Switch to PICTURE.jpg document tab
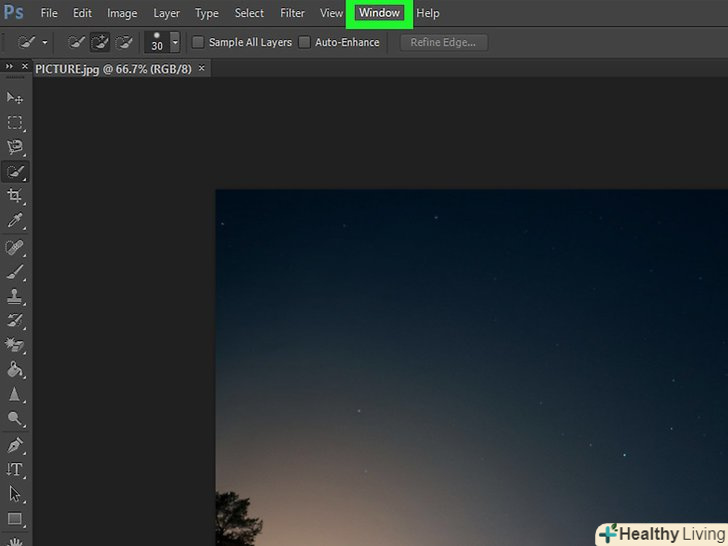The image size is (728, 546). click(x=113, y=69)
